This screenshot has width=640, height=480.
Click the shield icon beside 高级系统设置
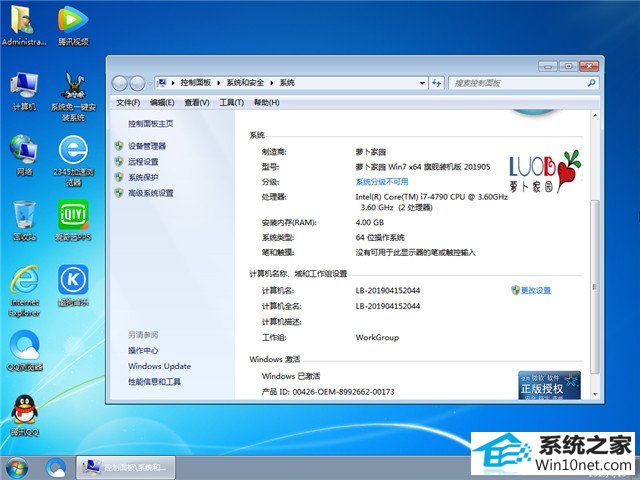(x=119, y=192)
